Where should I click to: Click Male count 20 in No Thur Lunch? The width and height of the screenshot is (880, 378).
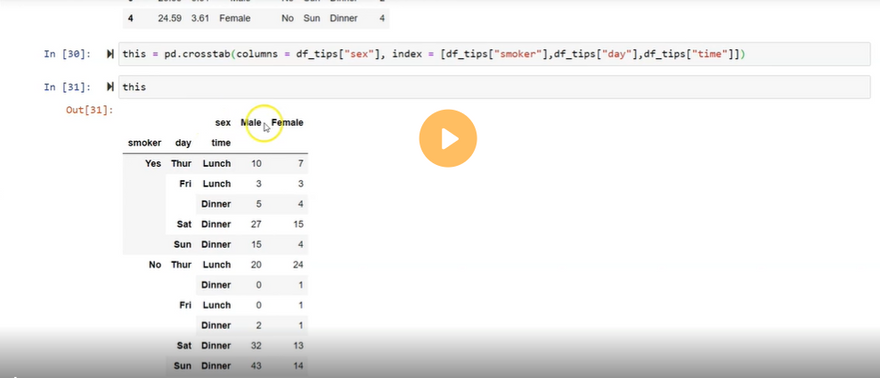click(x=256, y=265)
